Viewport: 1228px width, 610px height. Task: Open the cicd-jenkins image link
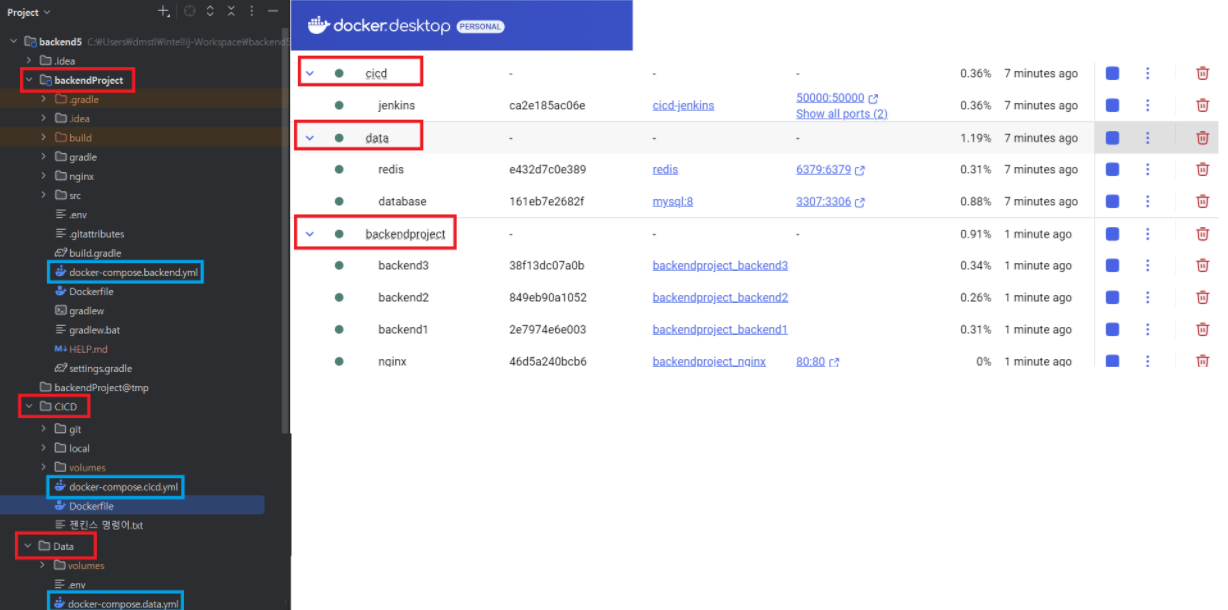click(683, 105)
